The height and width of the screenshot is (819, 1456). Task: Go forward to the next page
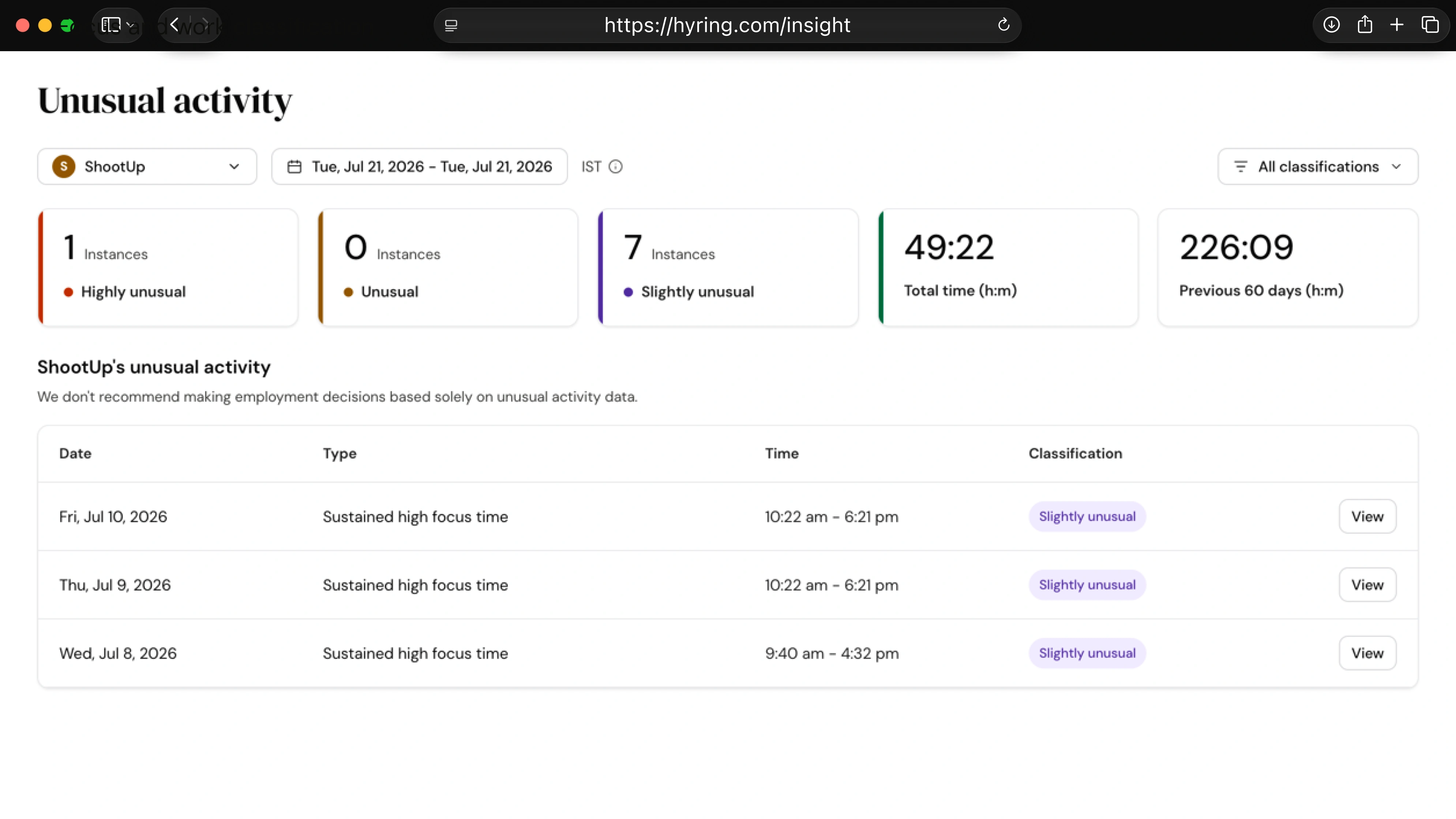tap(206, 25)
